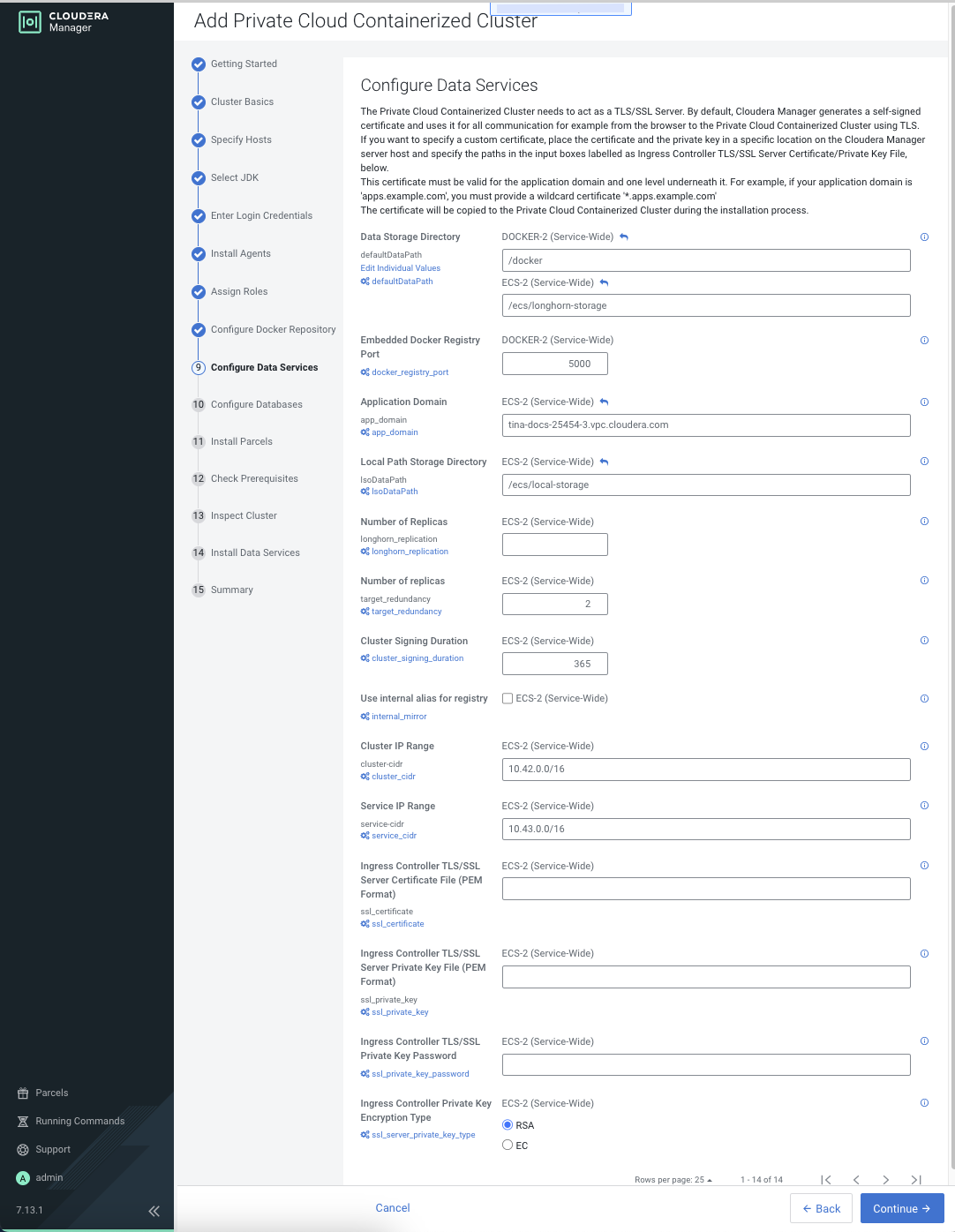Screen dimensions: 955x1232
Task: Show help for Embedded Docker Registry Port
Action: (924, 340)
